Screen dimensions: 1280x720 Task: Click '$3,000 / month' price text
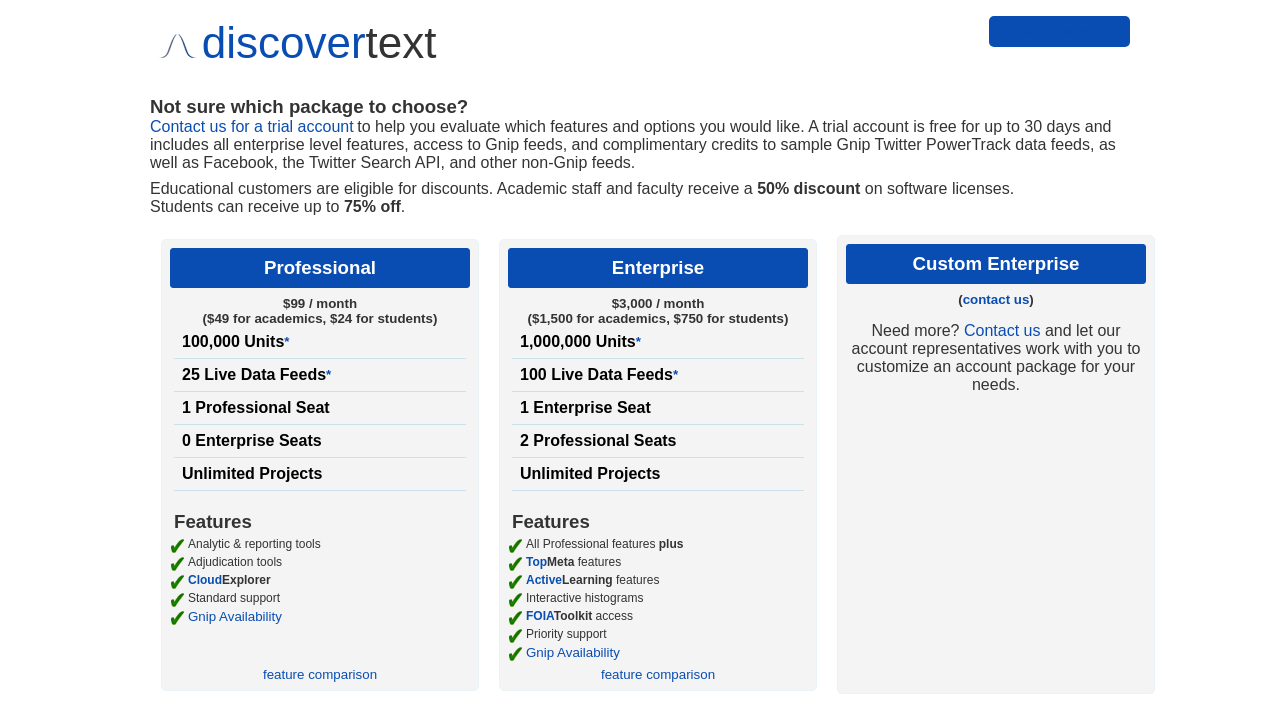pyautogui.click(x=658, y=304)
